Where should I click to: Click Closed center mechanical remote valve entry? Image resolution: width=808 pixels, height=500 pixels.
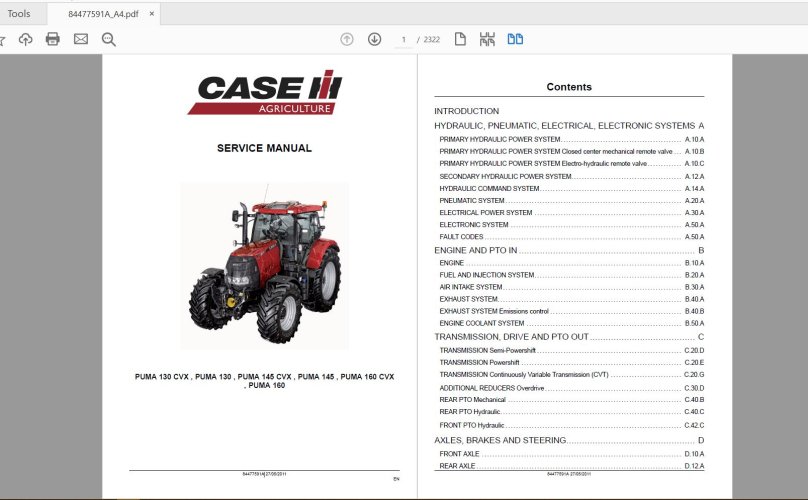coord(571,152)
